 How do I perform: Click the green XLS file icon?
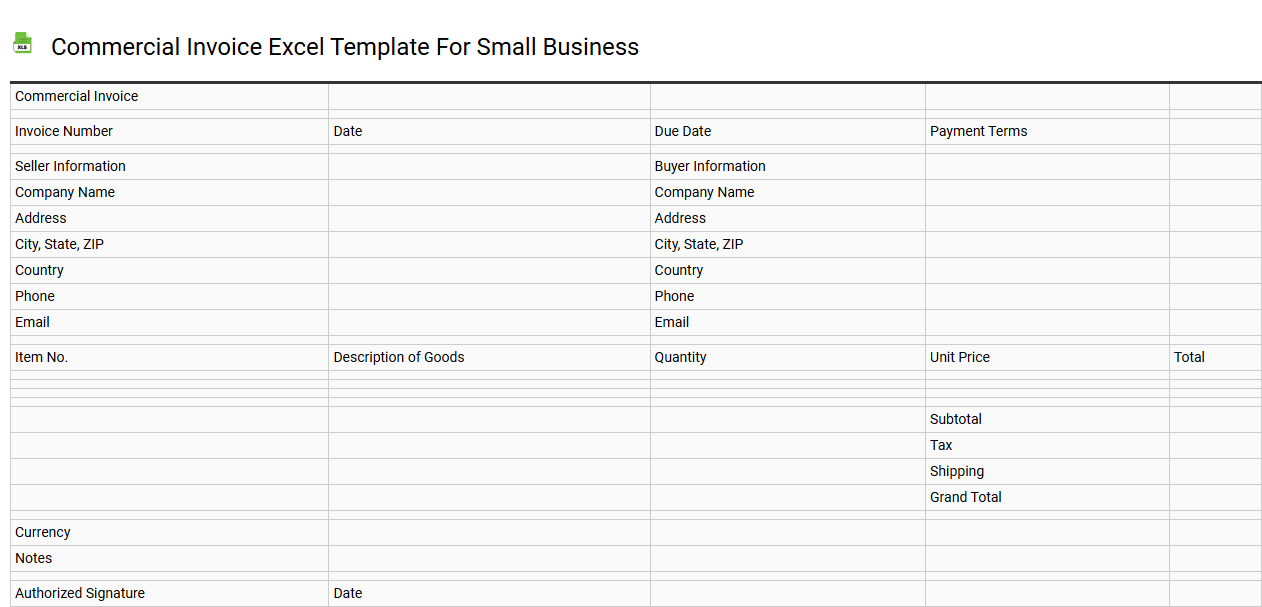coord(22,43)
